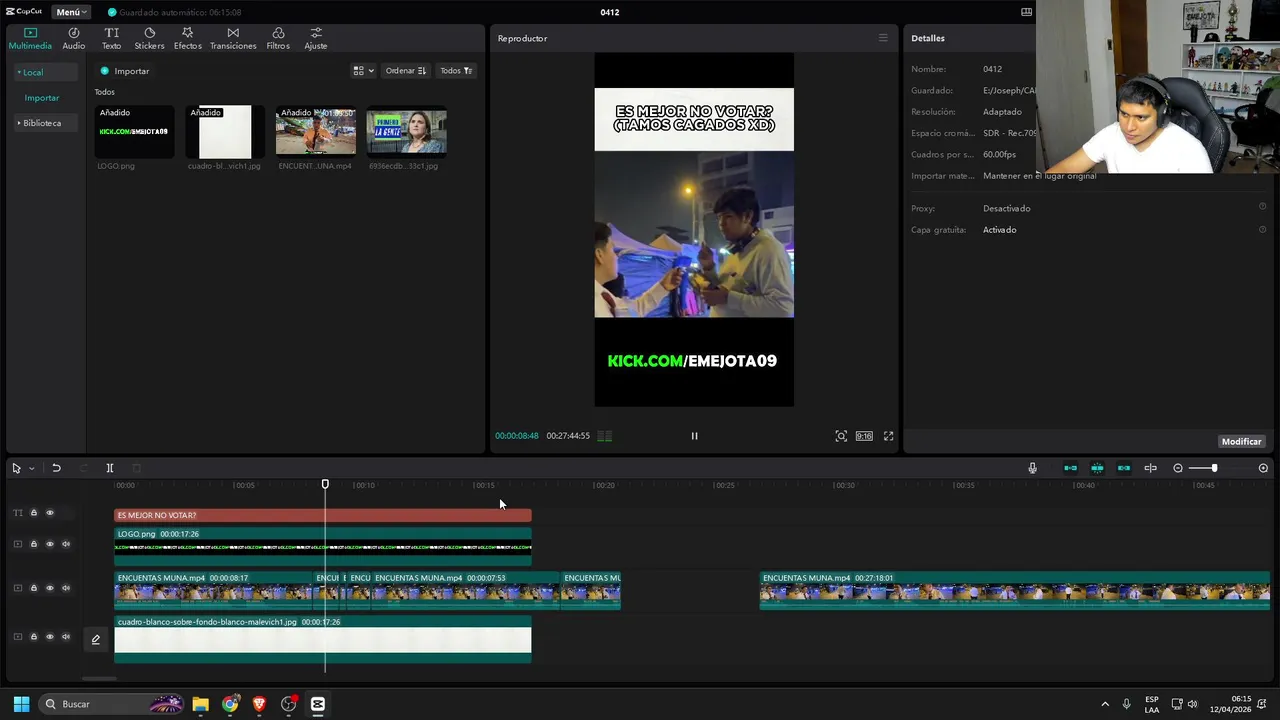This screenshot has height=720, width=1280.
Task: Start voiceover recording with microphone icon
Action: [x=1033, y=468]
